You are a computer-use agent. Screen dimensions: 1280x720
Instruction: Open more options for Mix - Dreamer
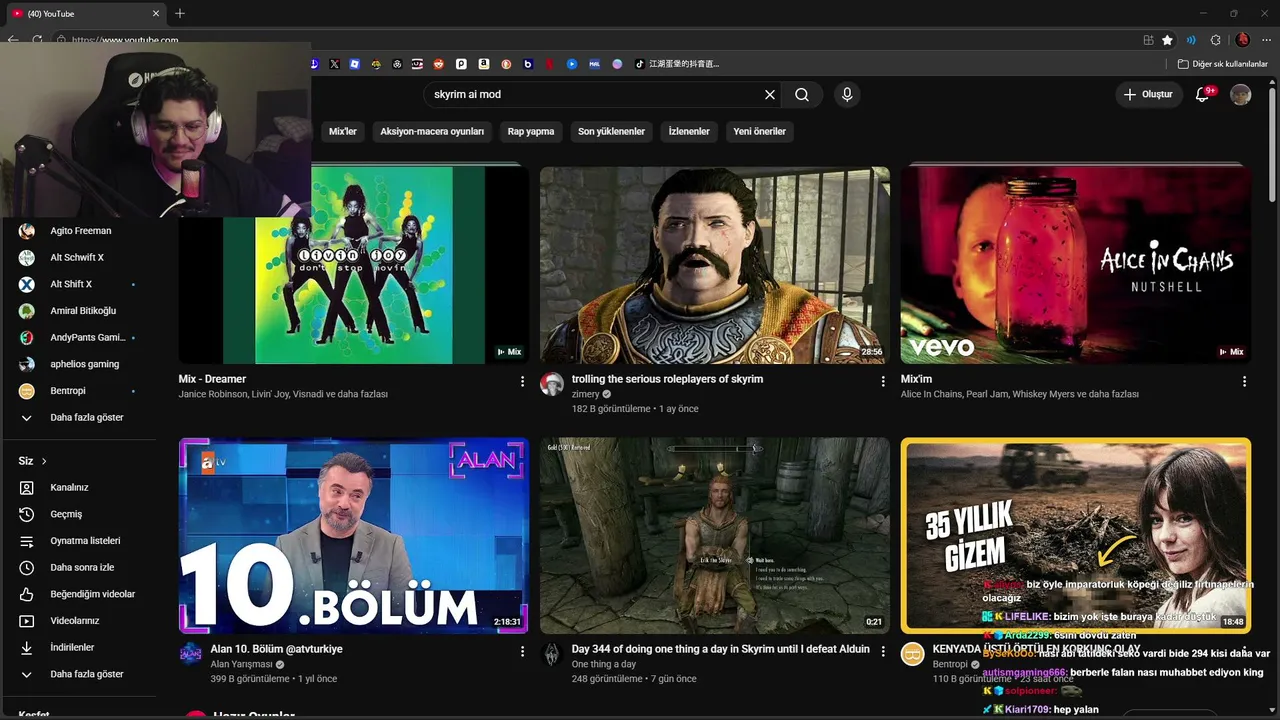[x=522, y=381]
